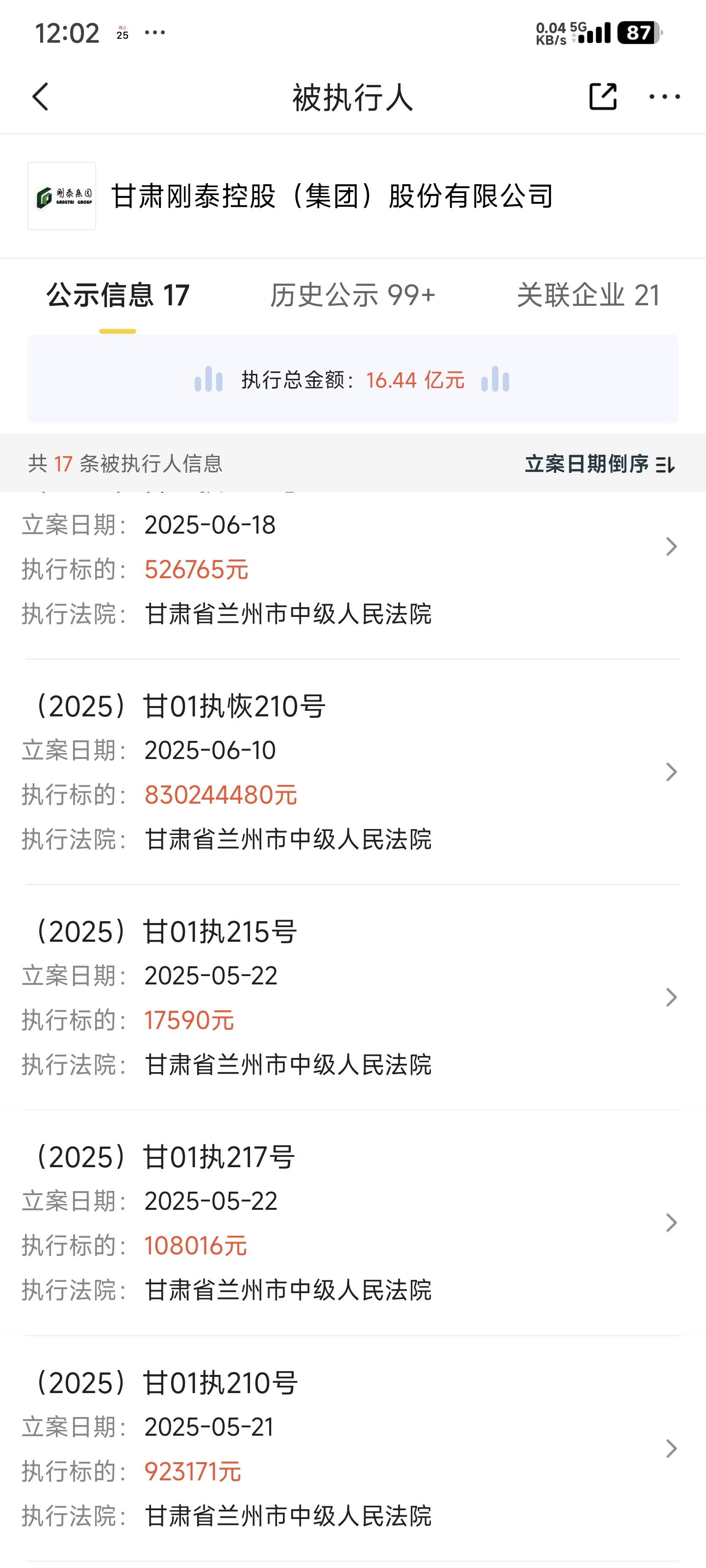Open the three-dot more options menu
706x1568 pixels.
pos(664,97)
